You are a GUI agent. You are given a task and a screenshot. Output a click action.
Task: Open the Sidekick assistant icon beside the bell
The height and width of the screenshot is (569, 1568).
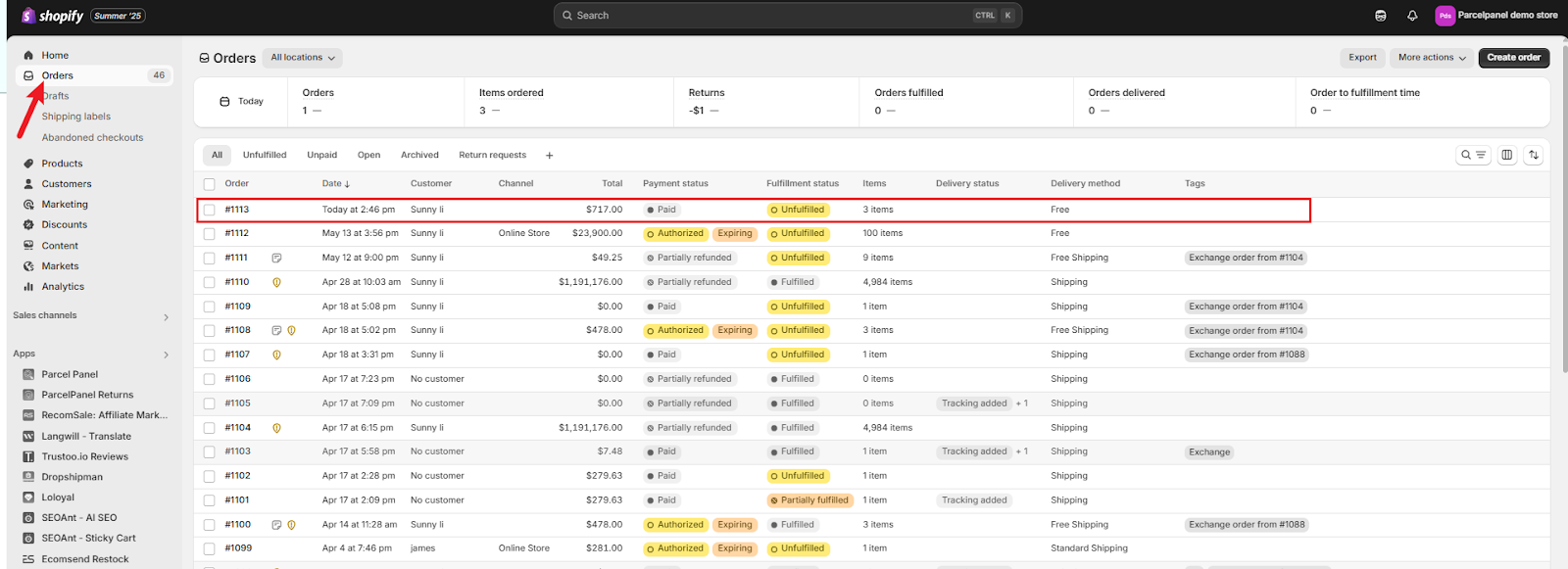click(x=1381, y=16)
